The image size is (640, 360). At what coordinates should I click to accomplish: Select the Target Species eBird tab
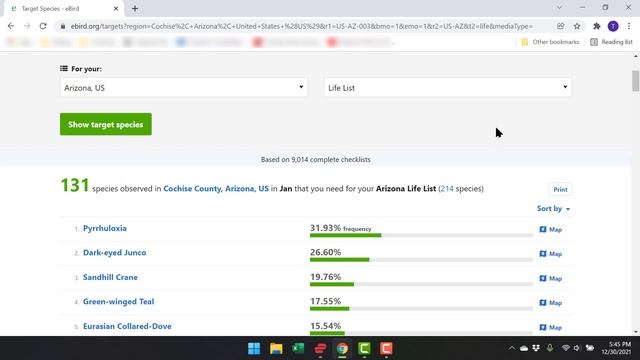tap(63, 8)
